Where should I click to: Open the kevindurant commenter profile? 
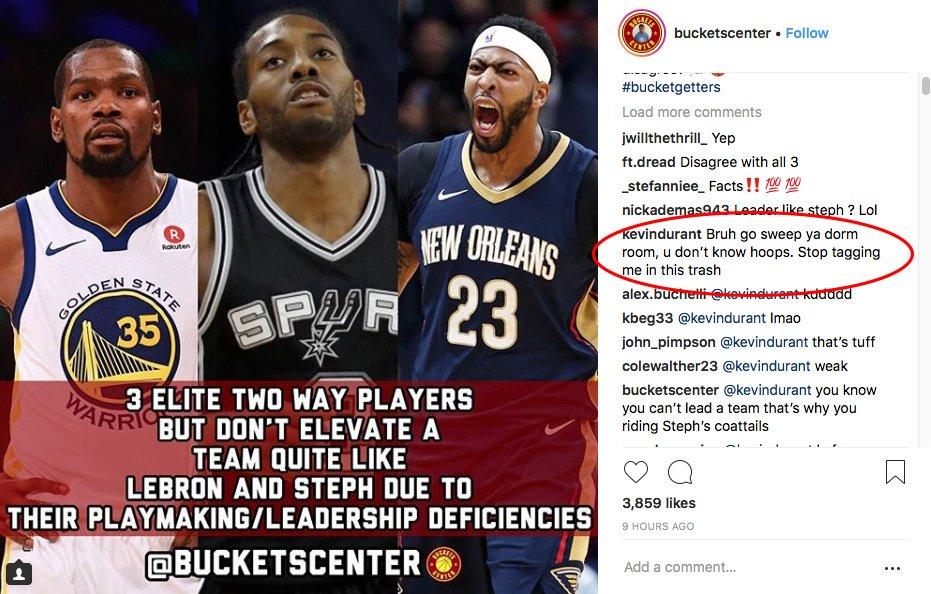(x=662, y=234)
